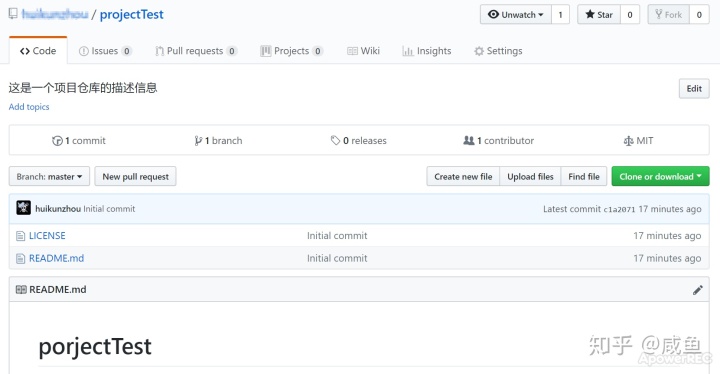Click the repository description text
Image resolution: width=720 pixels, height=374 pixels.
(83, 87)
